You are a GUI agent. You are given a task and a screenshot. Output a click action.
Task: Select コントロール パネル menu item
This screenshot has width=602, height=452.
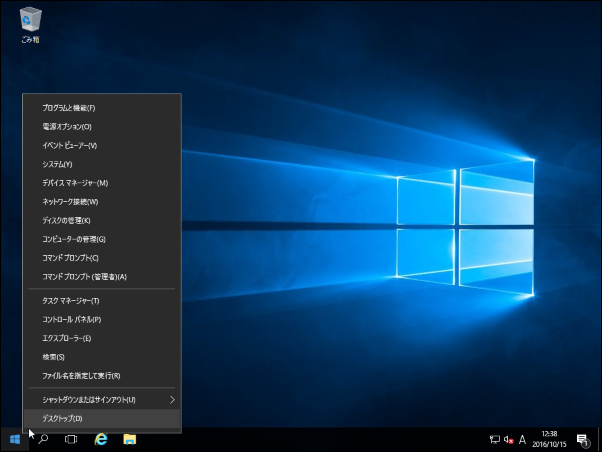point(71,319)
